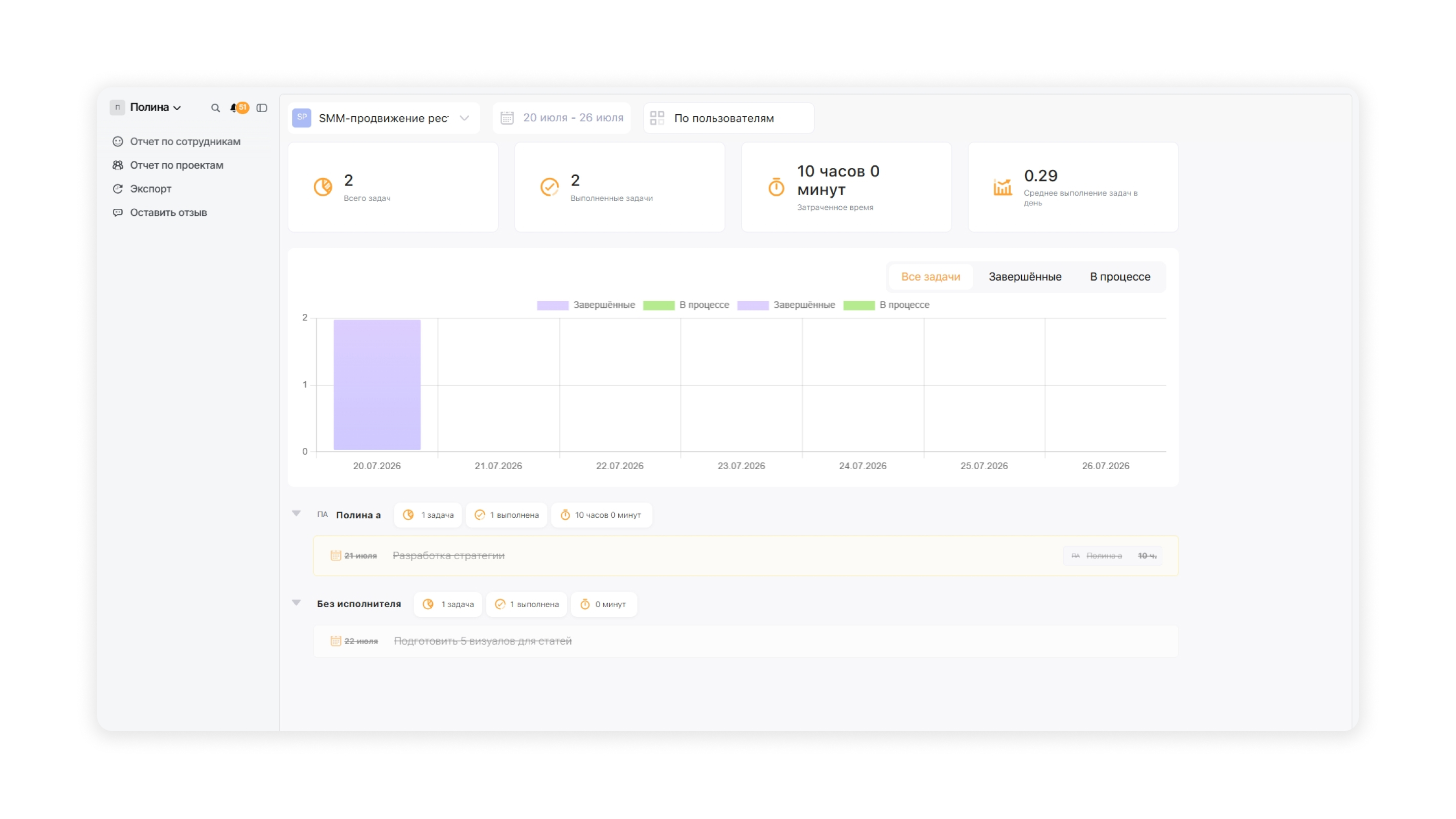
Task: Click the chart icon in 0.29 card
Action: tap(1003, 187)
